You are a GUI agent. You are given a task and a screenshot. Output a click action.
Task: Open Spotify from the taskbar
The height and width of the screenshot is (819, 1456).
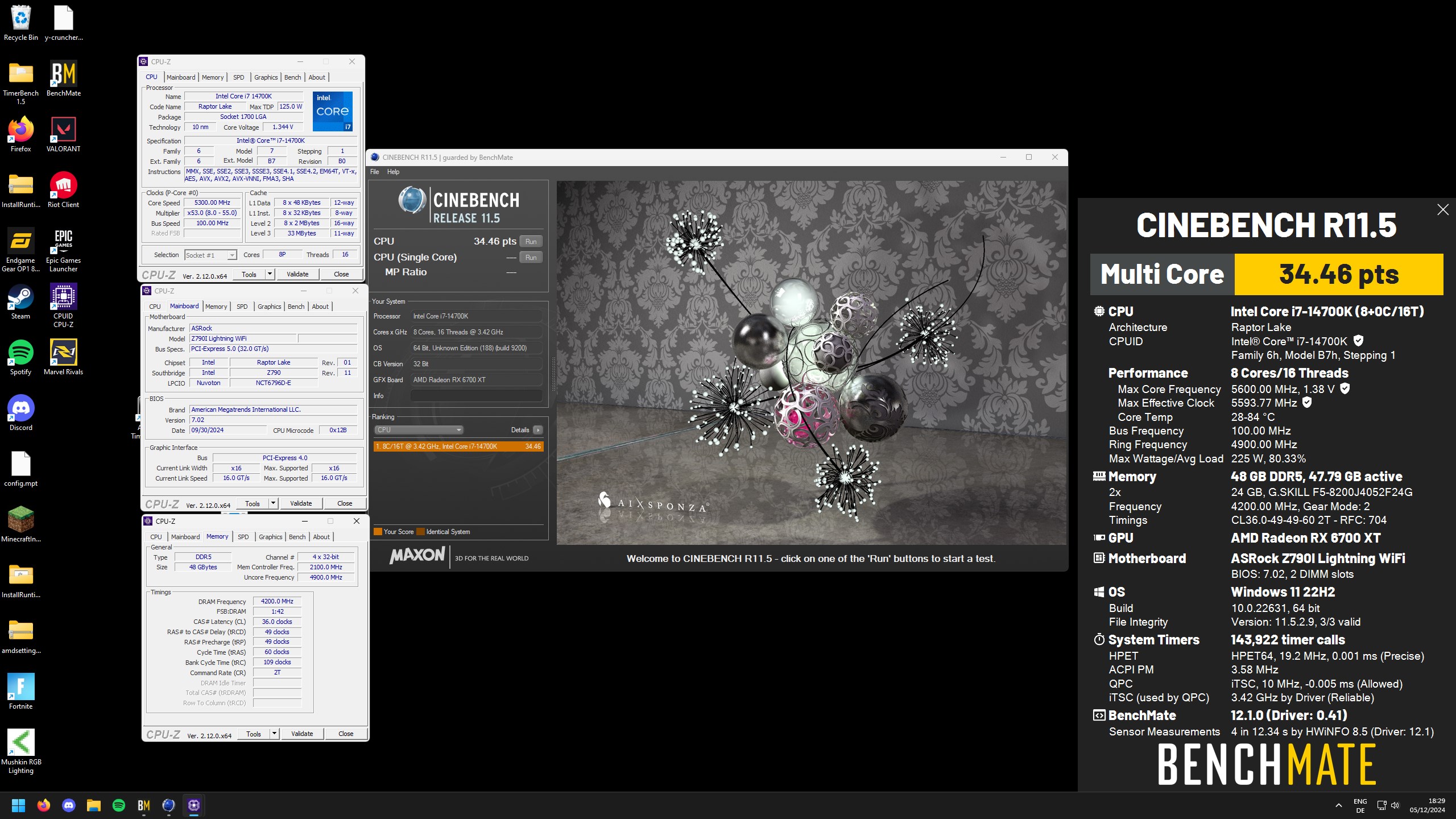(x=119, y=805)
